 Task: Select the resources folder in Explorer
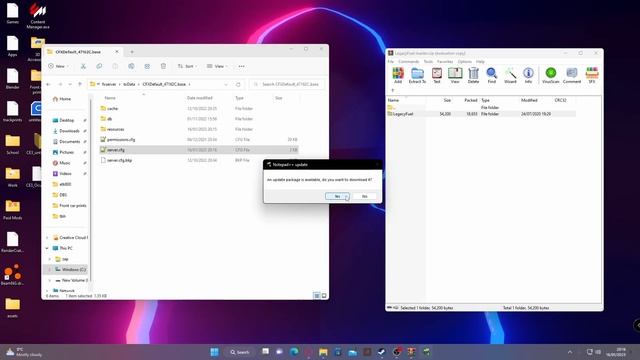point(199,129)
